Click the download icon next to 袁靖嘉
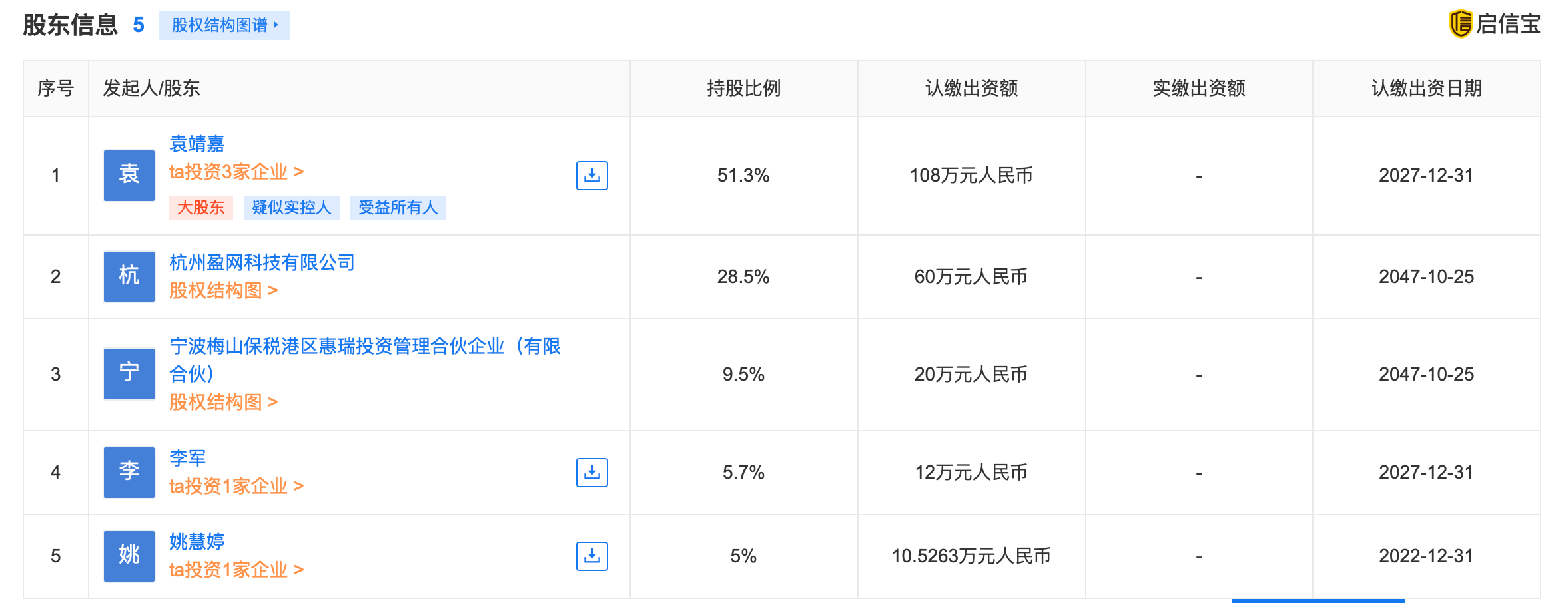The height and width of the screenshot is (603, 1568). tap(591, 176)
